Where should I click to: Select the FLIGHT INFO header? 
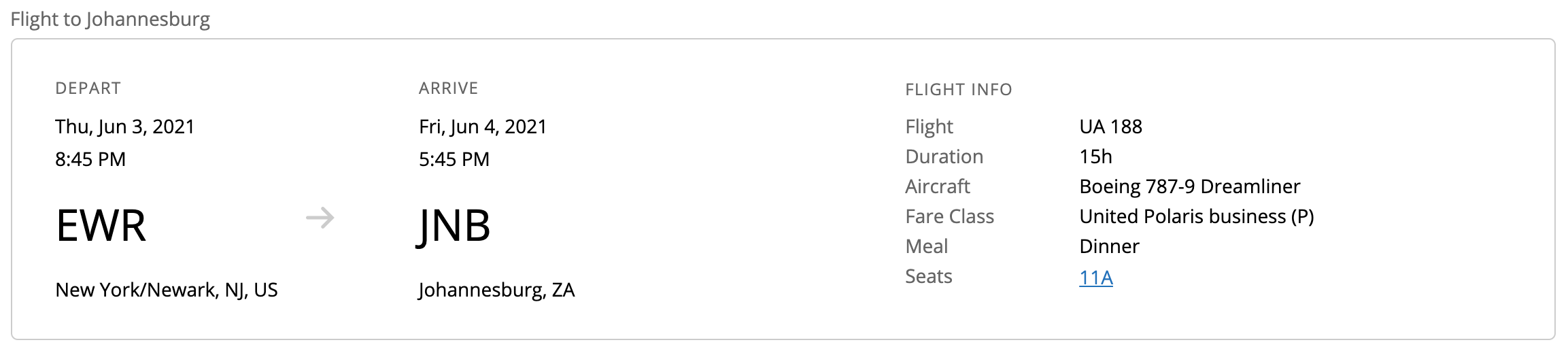[x=959, y=90]
